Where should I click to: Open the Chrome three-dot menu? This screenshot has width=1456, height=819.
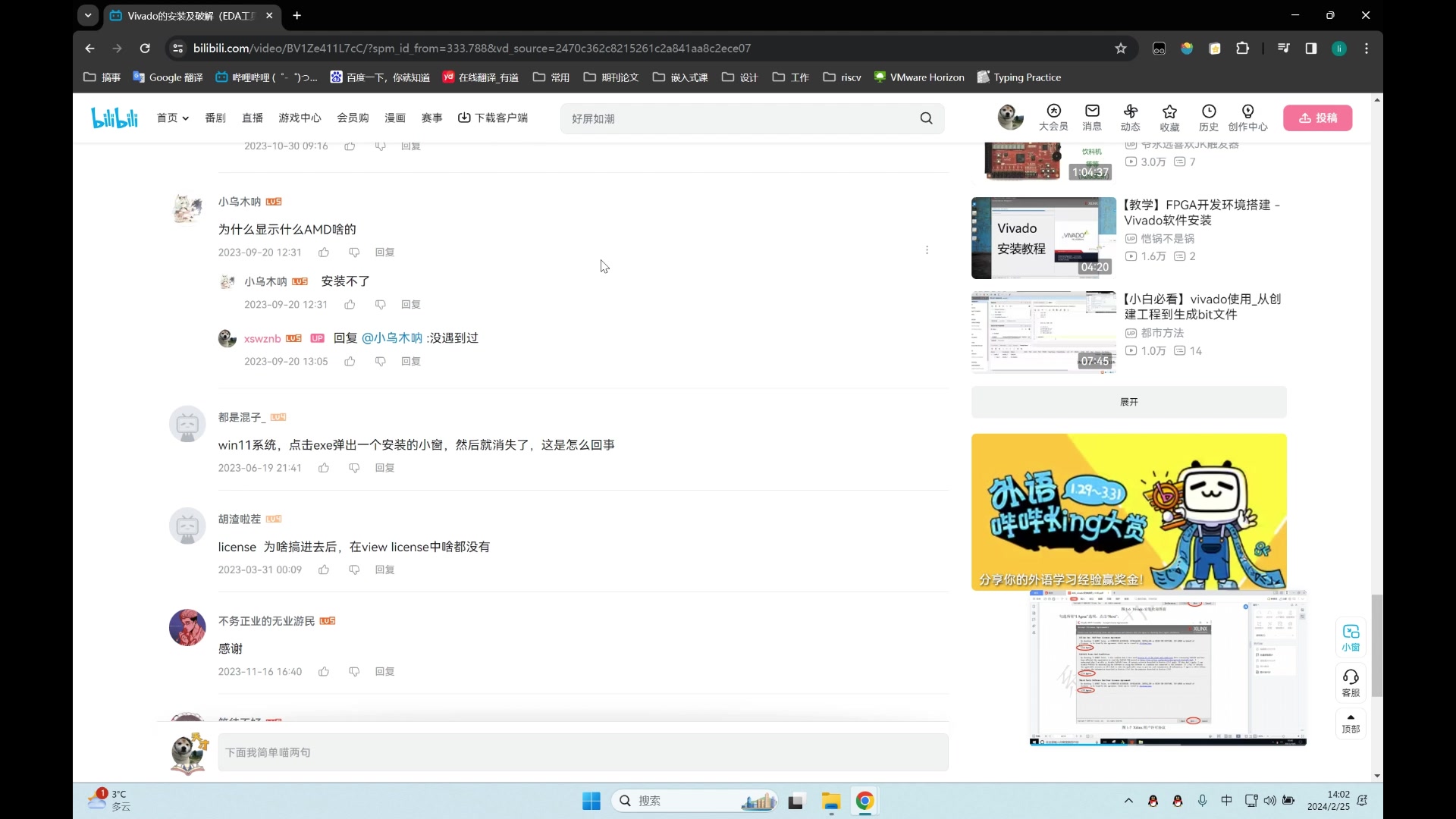1367,49
